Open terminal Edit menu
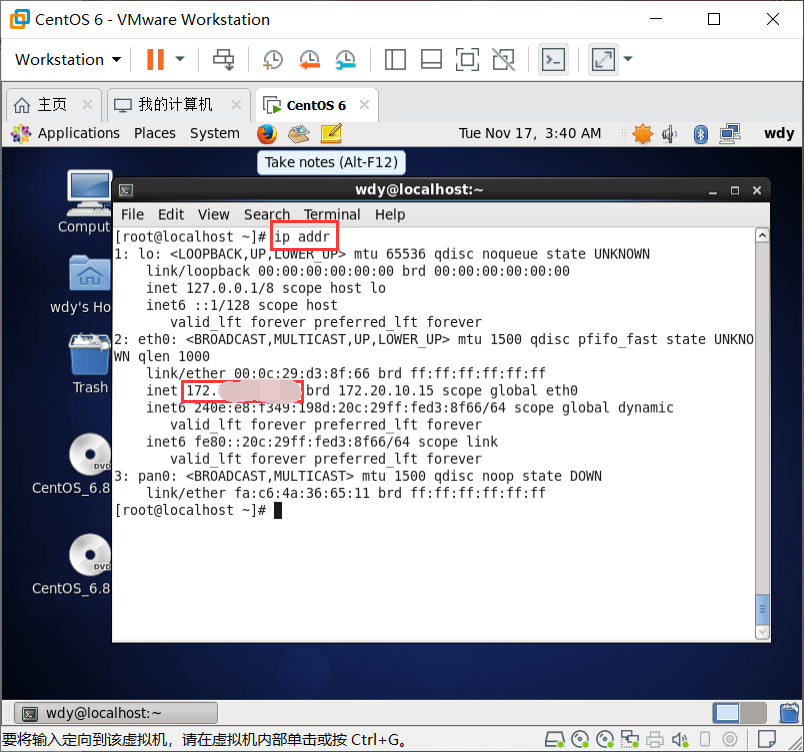The height and width of the screenshot is (752, 804). point(171,214)
